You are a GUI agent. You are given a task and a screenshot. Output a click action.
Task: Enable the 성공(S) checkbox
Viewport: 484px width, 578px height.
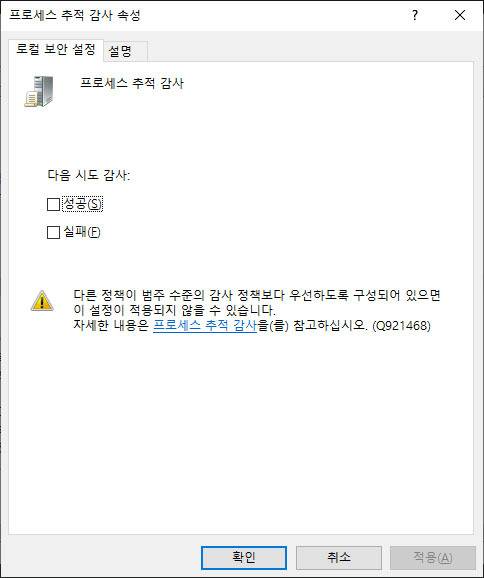pyautogui.click(x=53, y=204)
